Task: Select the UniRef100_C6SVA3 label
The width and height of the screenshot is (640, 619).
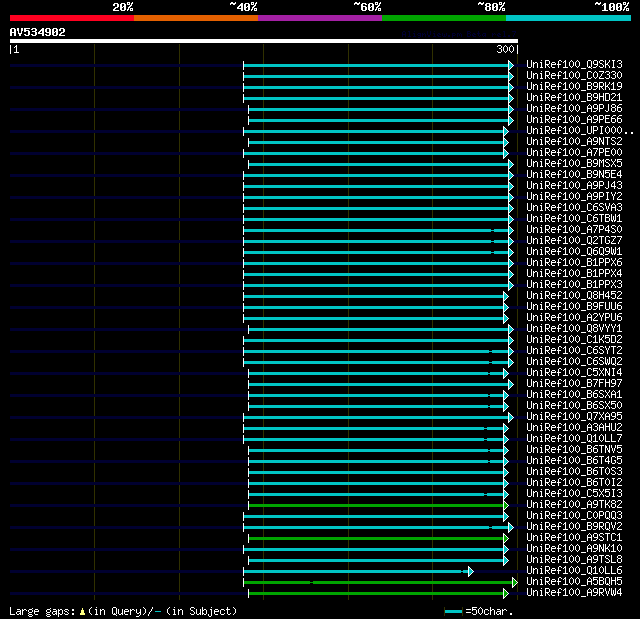Action: tap(574, 208)
